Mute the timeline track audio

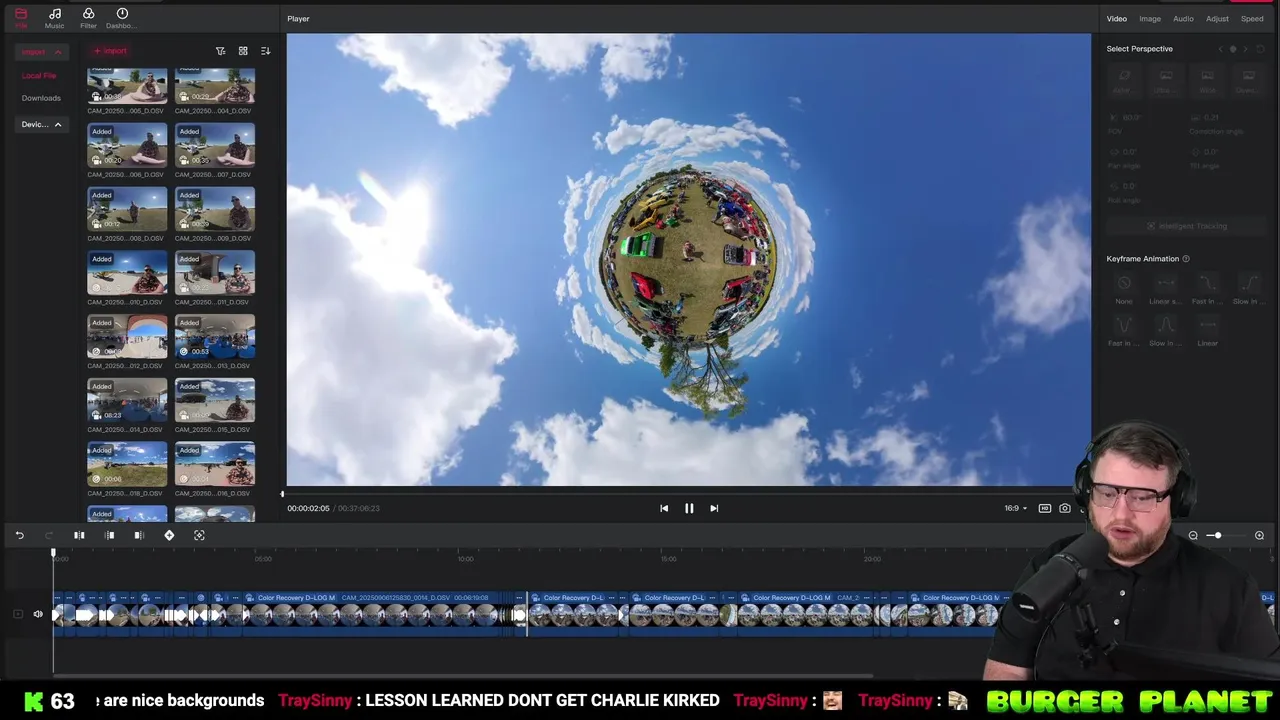(x=38, y=614)
